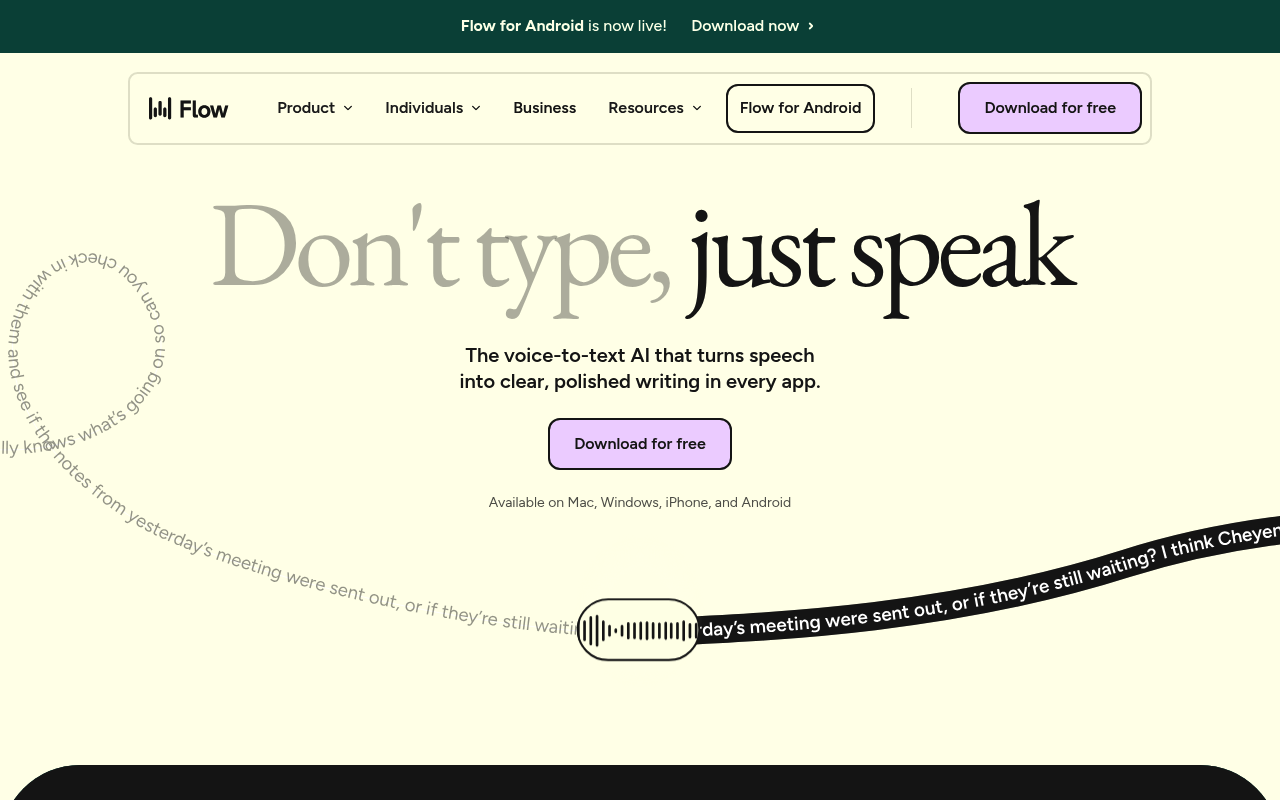Screen dimensions: 1280x800
Task: Click the audio waveform pill icon
Action: coord(638,630)
